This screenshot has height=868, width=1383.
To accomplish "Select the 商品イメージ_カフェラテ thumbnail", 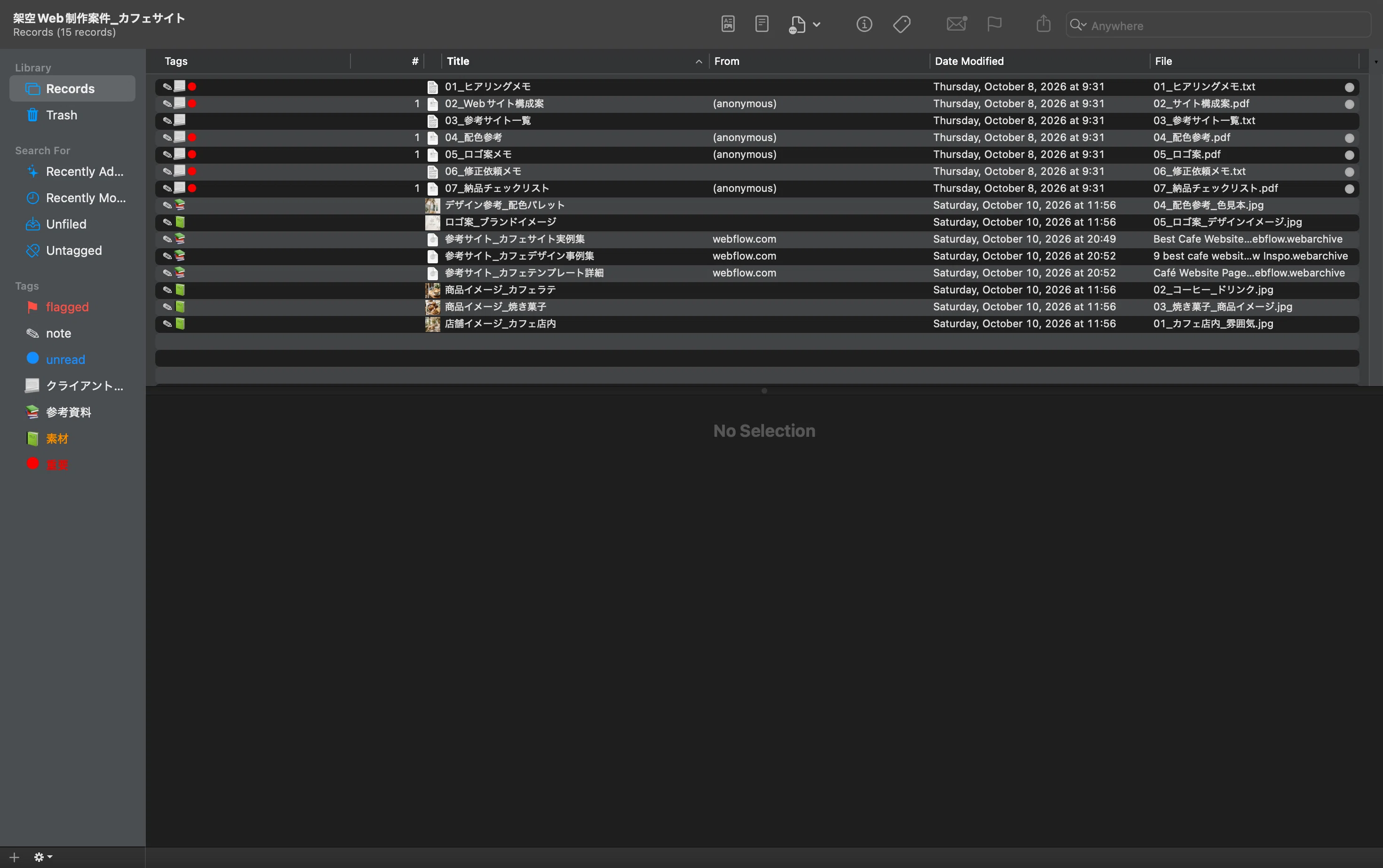I will pyautogui.click(x=432, y=290).
